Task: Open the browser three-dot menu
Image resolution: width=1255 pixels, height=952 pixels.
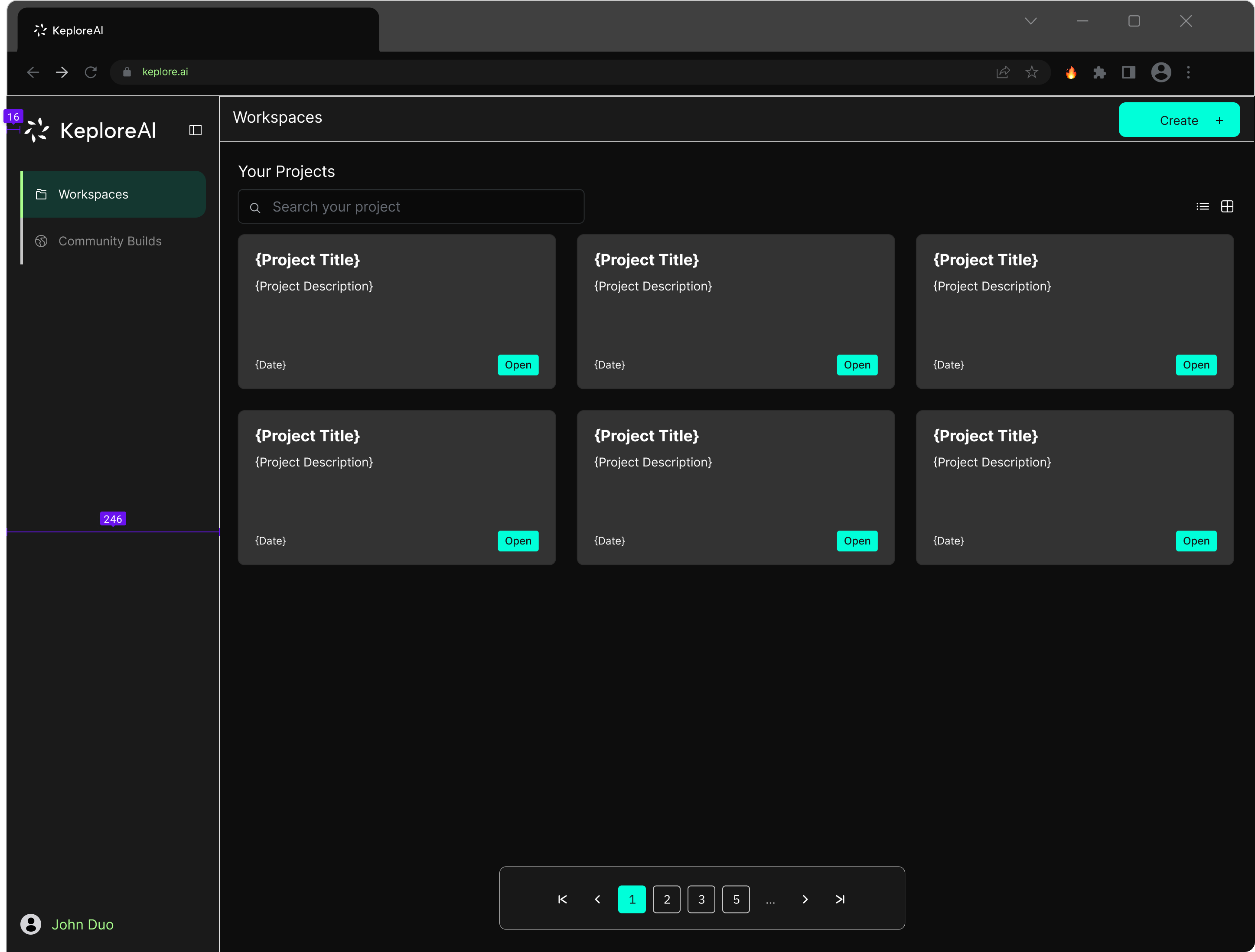Action: [1189, 73]
